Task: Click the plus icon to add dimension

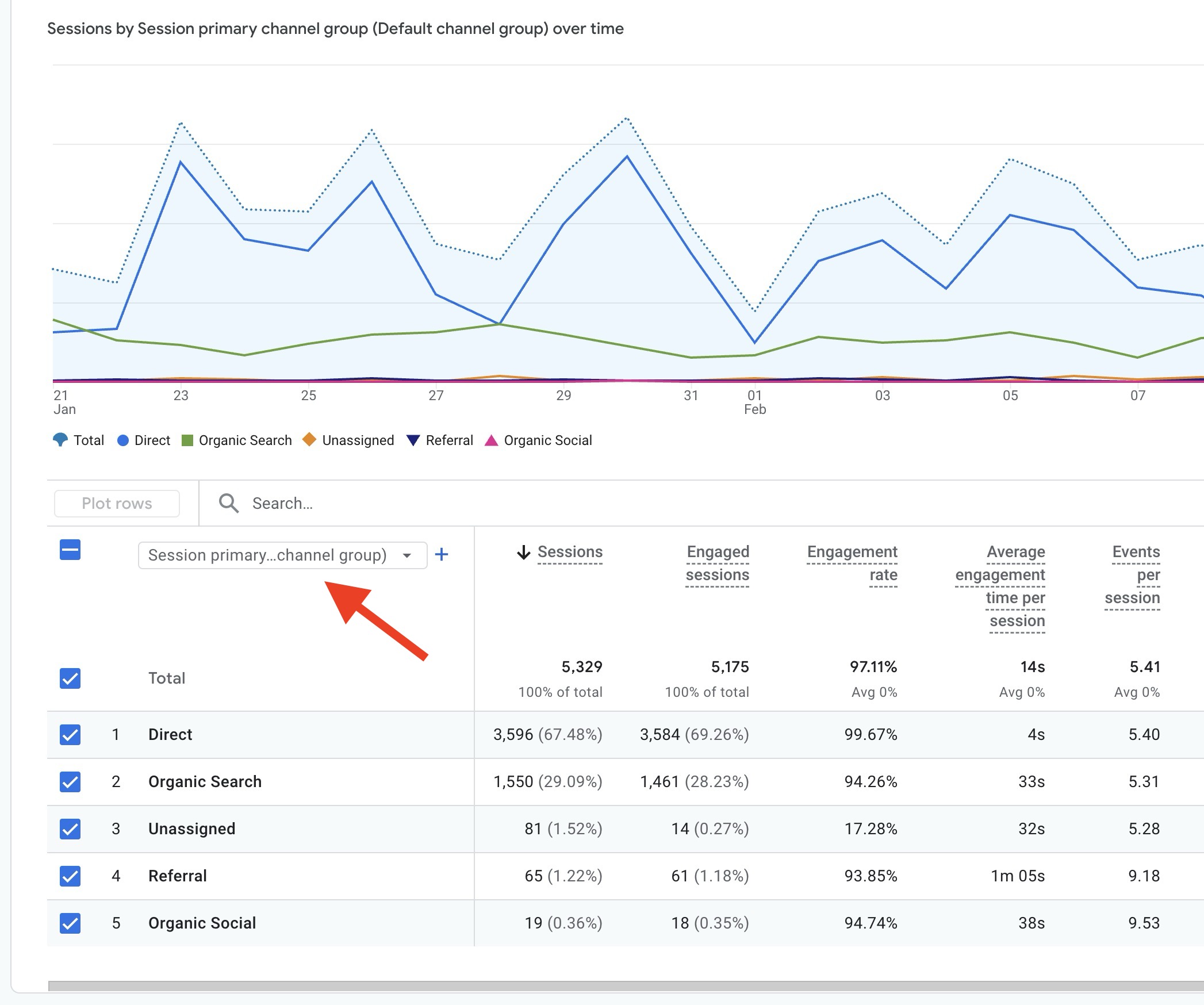Action: (442, 555)
